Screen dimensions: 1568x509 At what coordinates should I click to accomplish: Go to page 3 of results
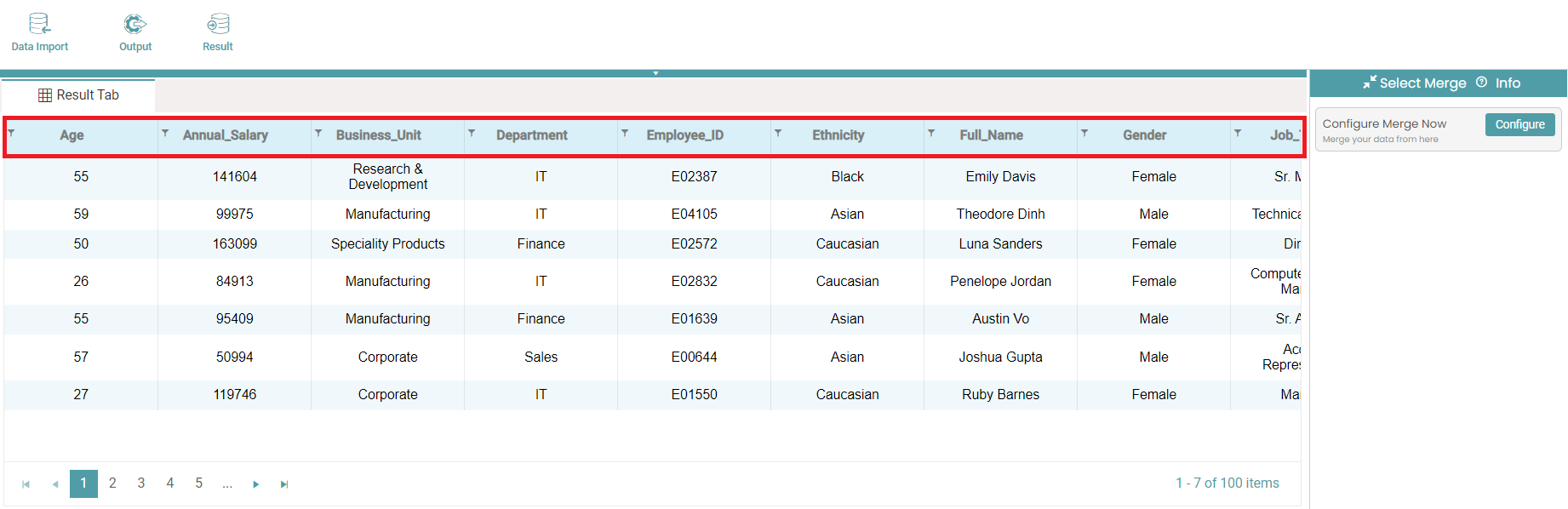pyautogui.click(x=141, y=483)
